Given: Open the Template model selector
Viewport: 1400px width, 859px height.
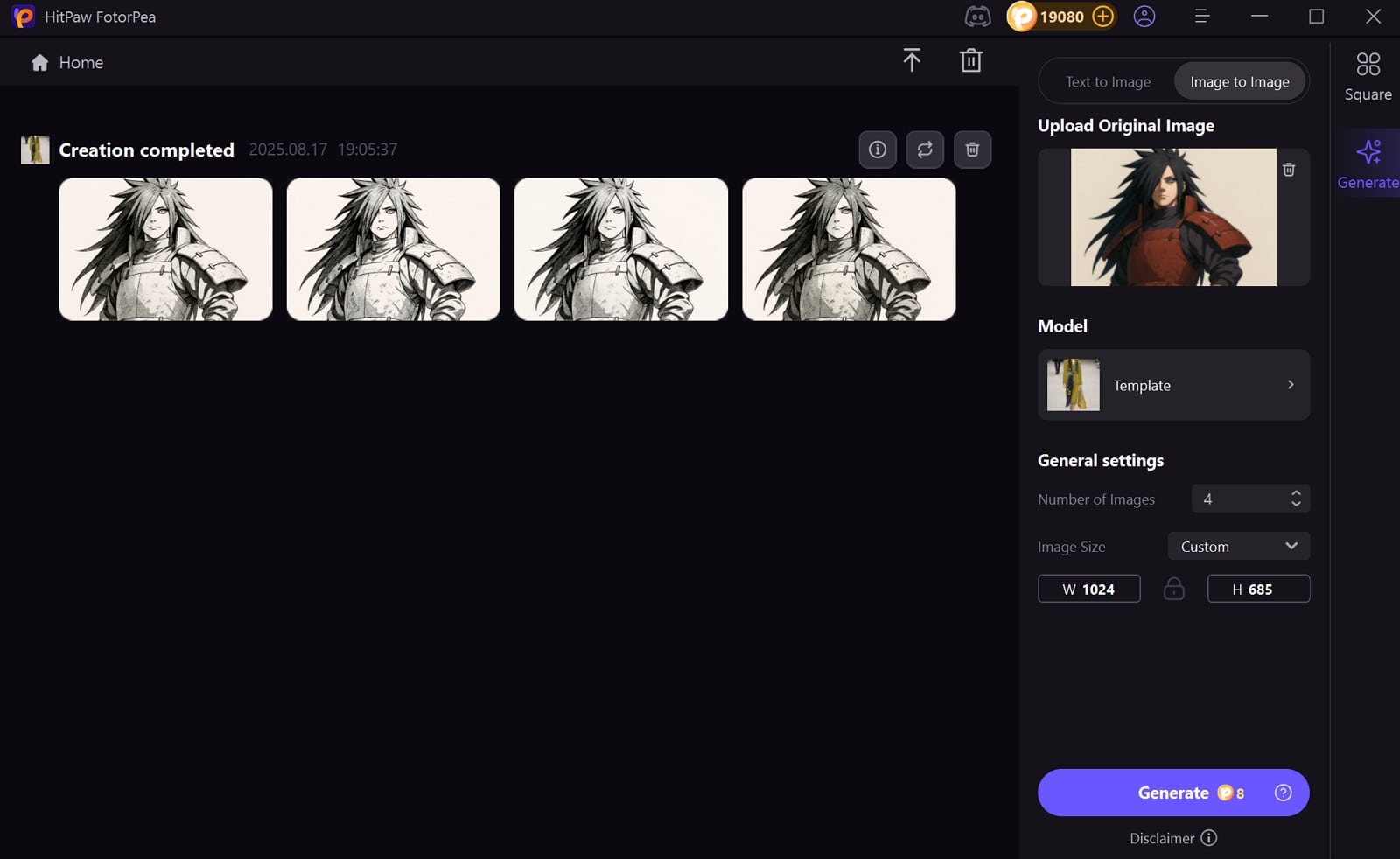Looking at the screenshot, I should click(1173, 385).
